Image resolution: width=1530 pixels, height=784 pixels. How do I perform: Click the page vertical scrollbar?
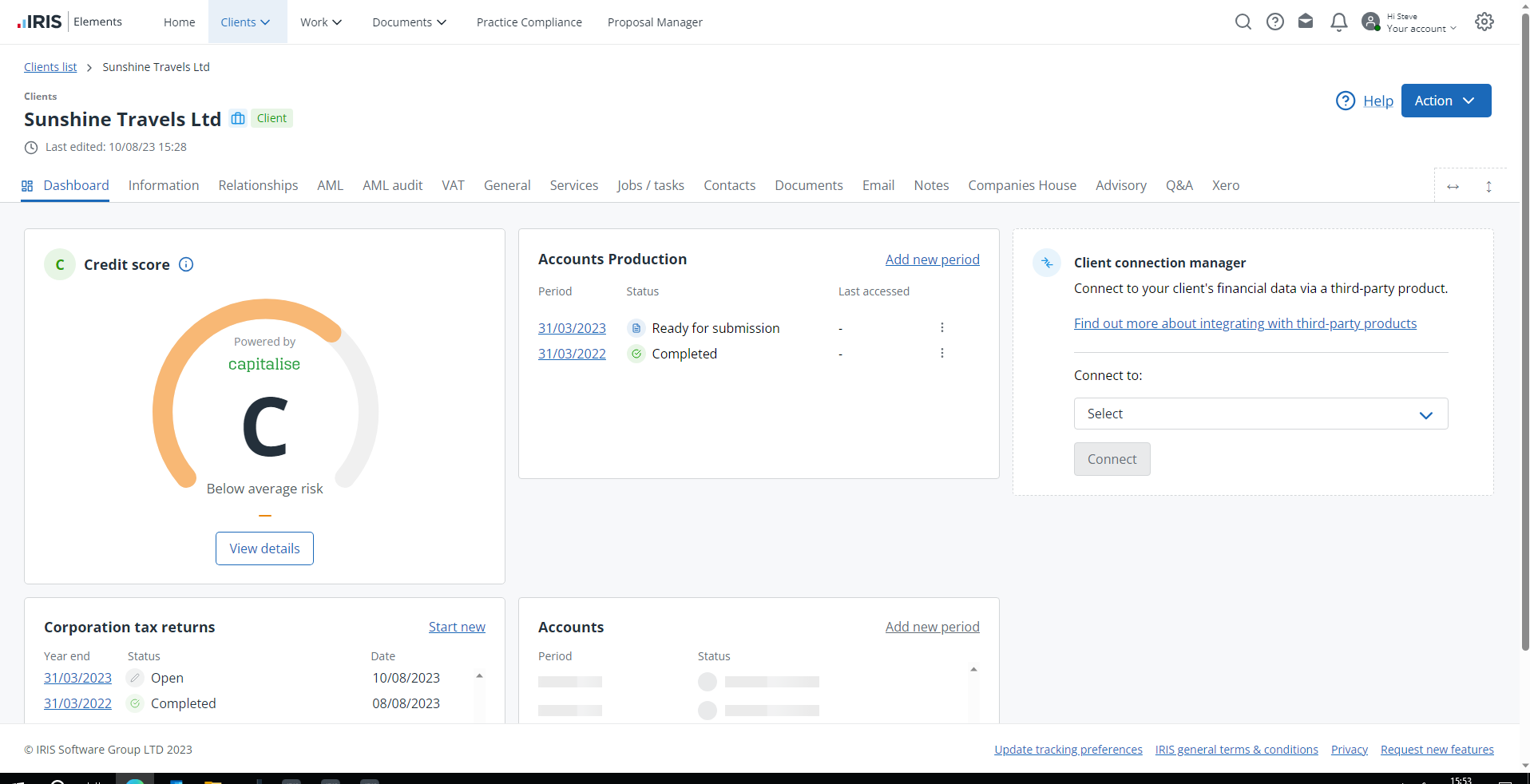pyautogui.click(x=1525, y=319)
